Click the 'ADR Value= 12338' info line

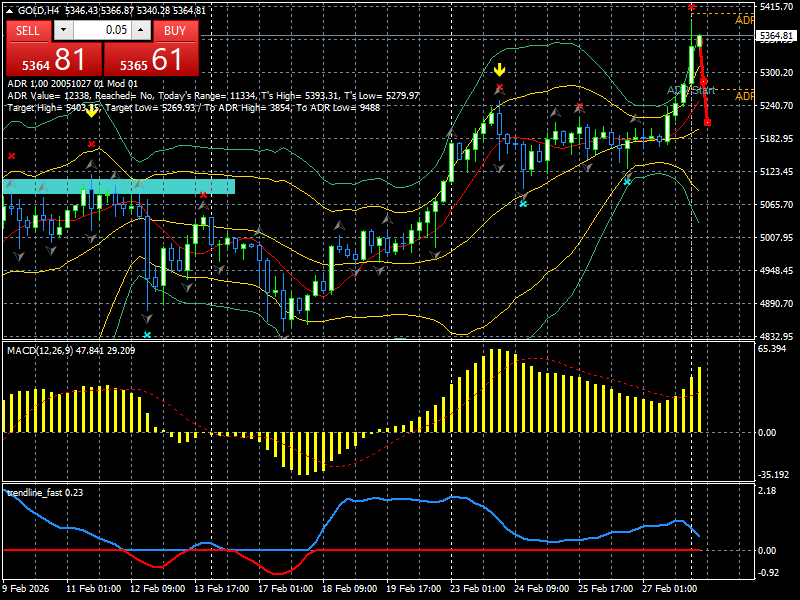[x=213, y=95]
